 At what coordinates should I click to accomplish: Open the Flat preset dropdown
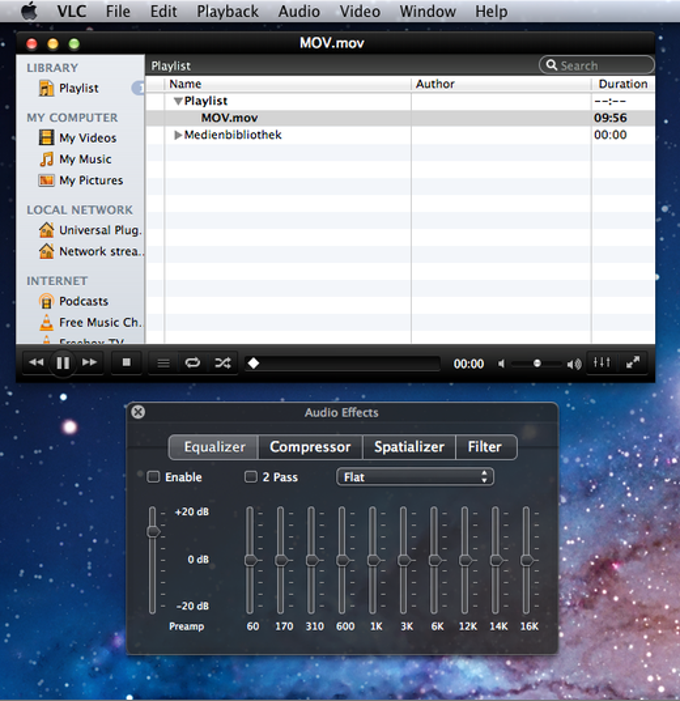tap(415, 477)
